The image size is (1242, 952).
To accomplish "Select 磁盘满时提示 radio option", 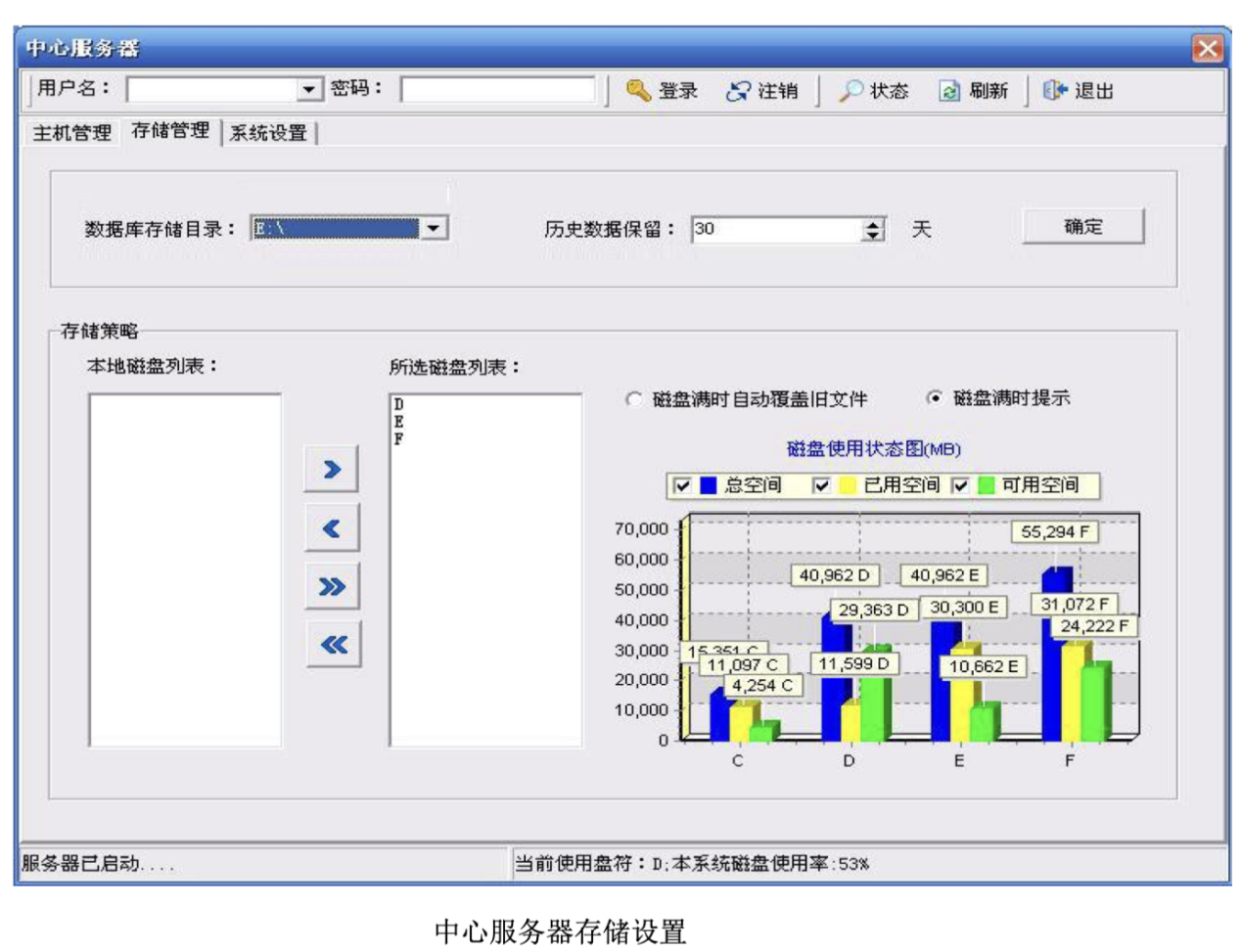I will click(x=935, y=398).
